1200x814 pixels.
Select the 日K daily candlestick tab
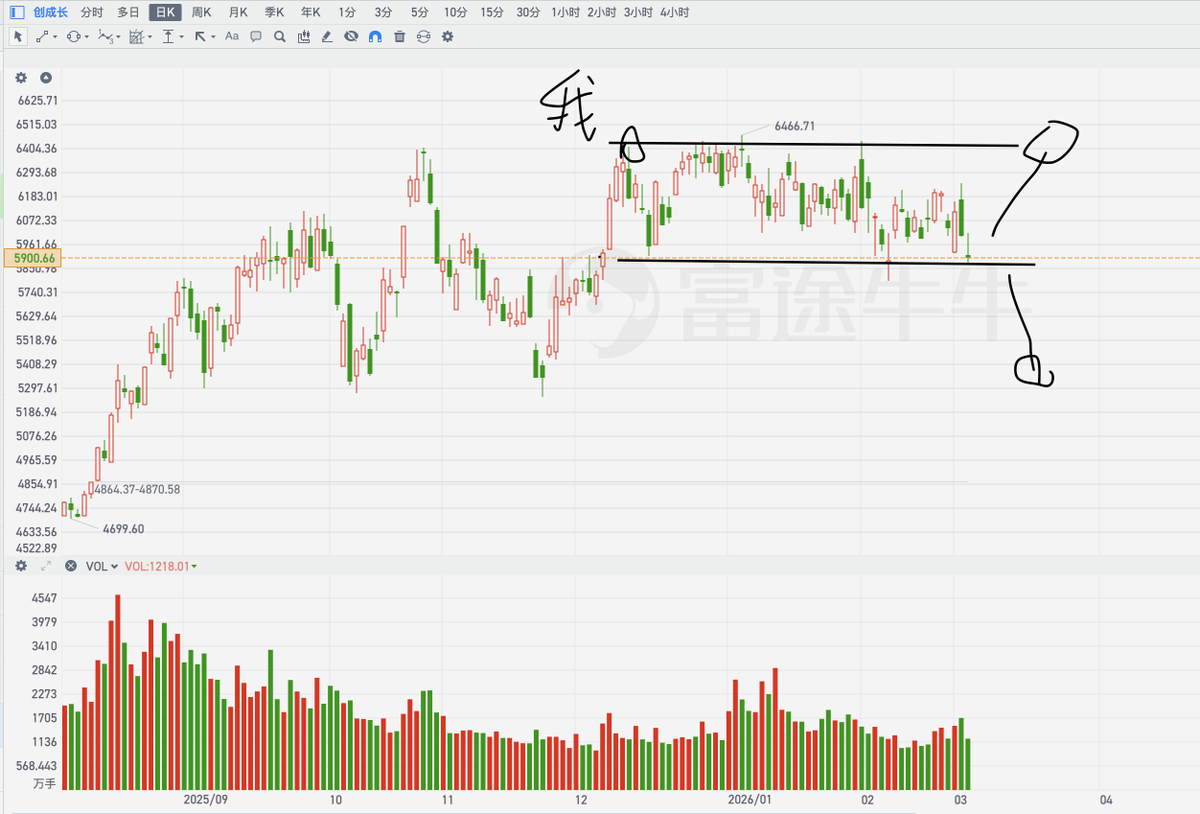click(x=165, y=12)
